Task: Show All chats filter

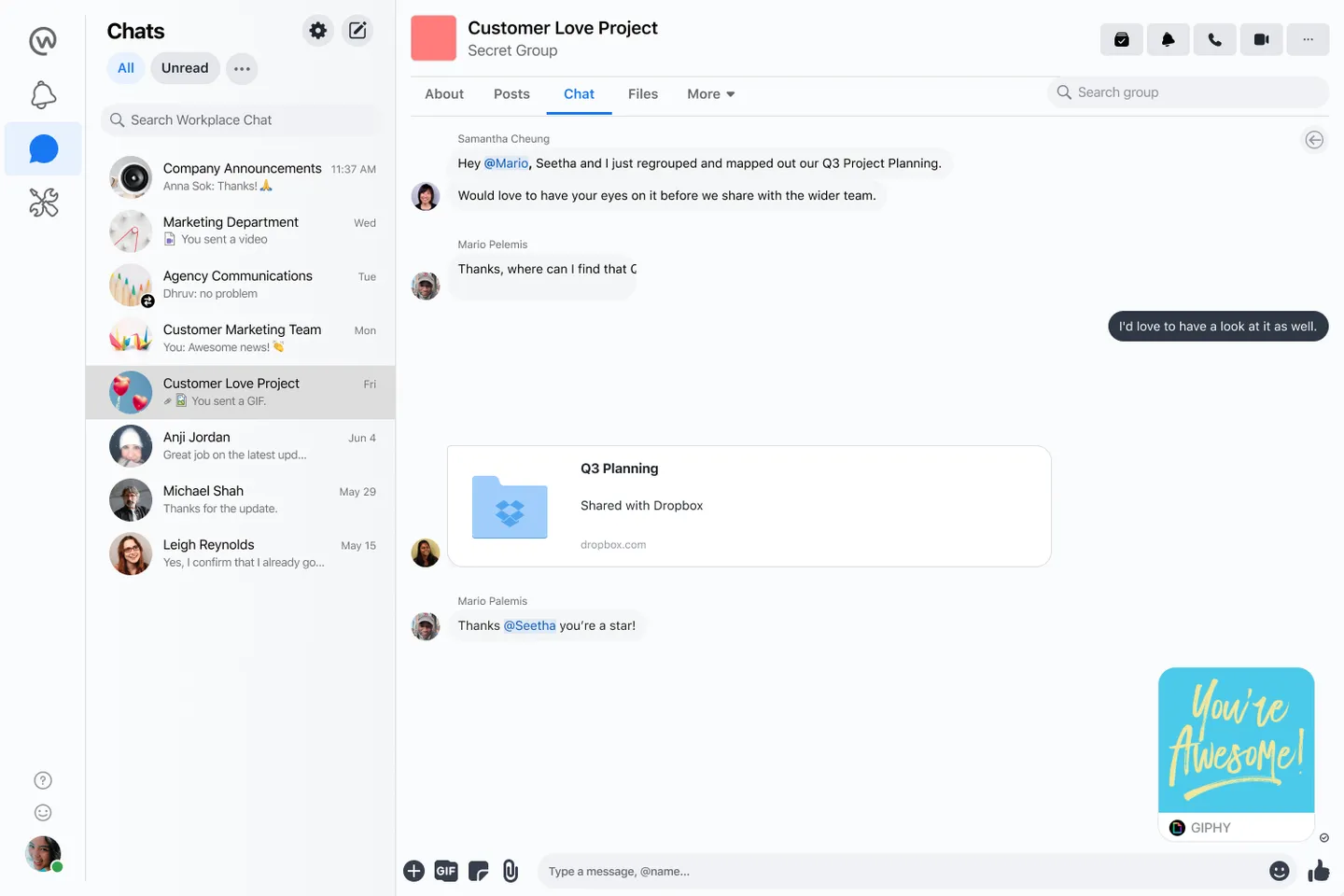Action: (x=126, y=68)
